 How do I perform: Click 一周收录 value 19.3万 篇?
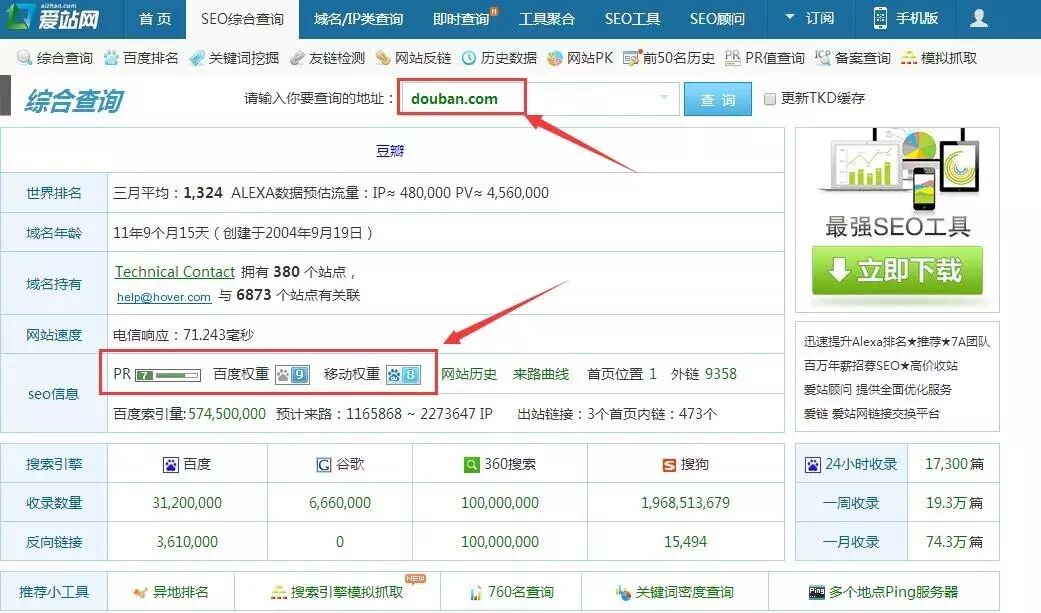tap(955, 503)
